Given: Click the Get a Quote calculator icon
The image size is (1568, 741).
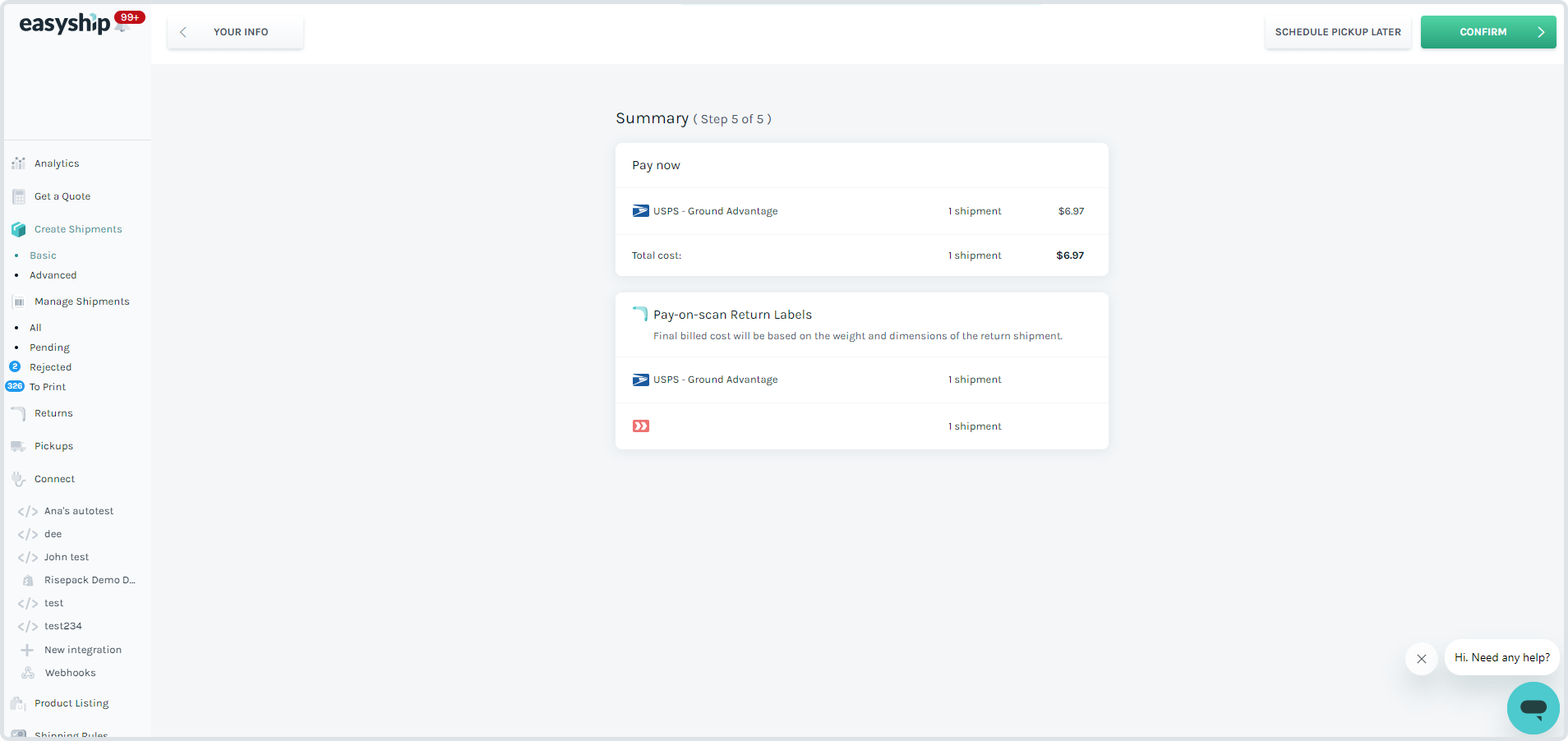Looking at the screenshot, I should [18, 196].
